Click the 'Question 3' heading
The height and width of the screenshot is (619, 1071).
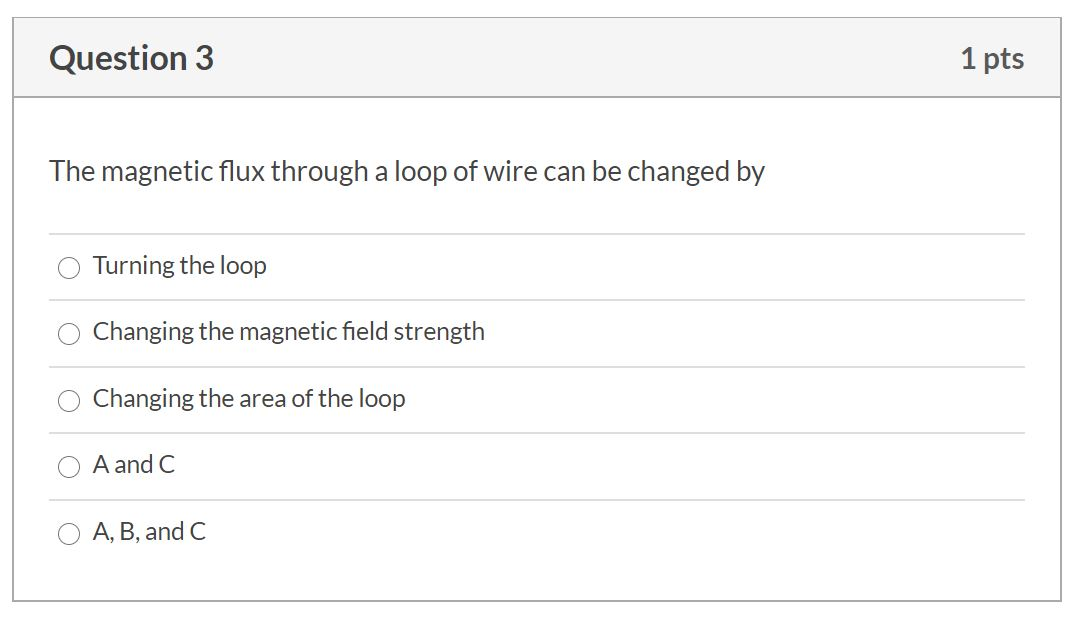click(x=130, y=57)
